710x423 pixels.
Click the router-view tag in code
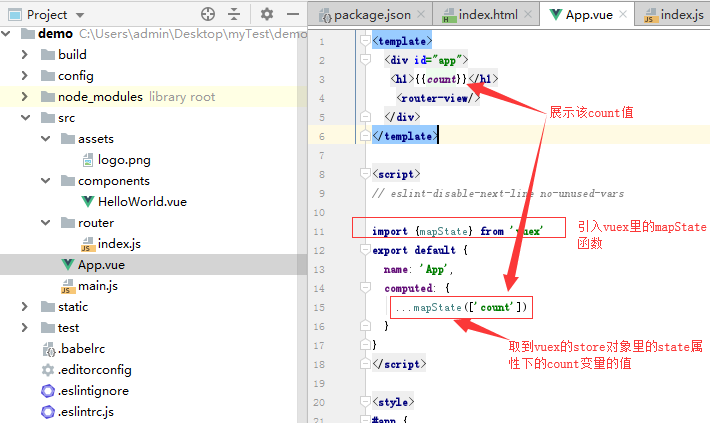tap(438, 98)
